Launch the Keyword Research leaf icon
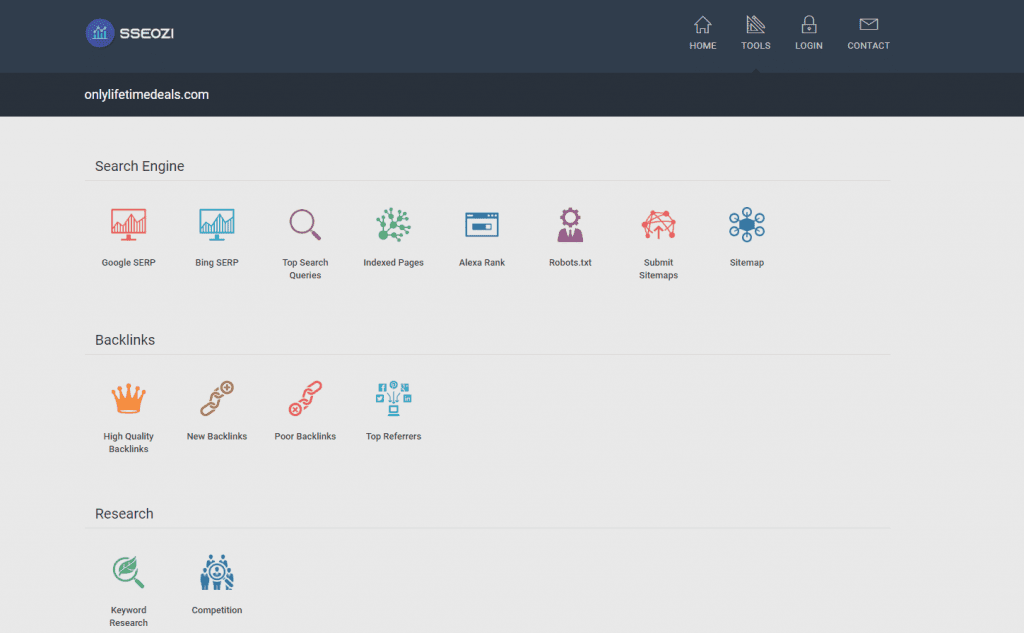Image resolution: width=1024 pixels, height=633 pixels. pyautogui.click(x=128, y=572)
